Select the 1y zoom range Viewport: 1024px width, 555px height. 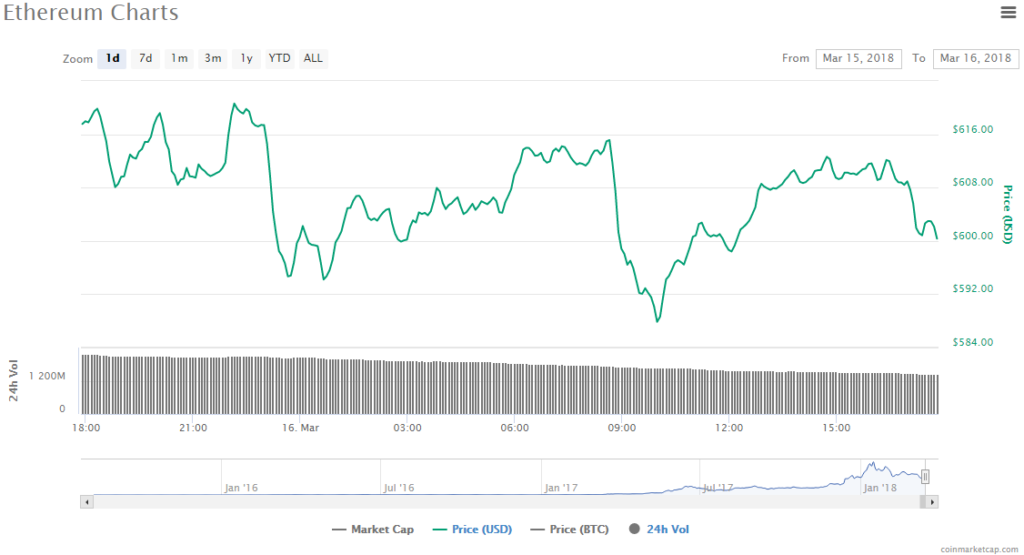(x=245, y=58)
